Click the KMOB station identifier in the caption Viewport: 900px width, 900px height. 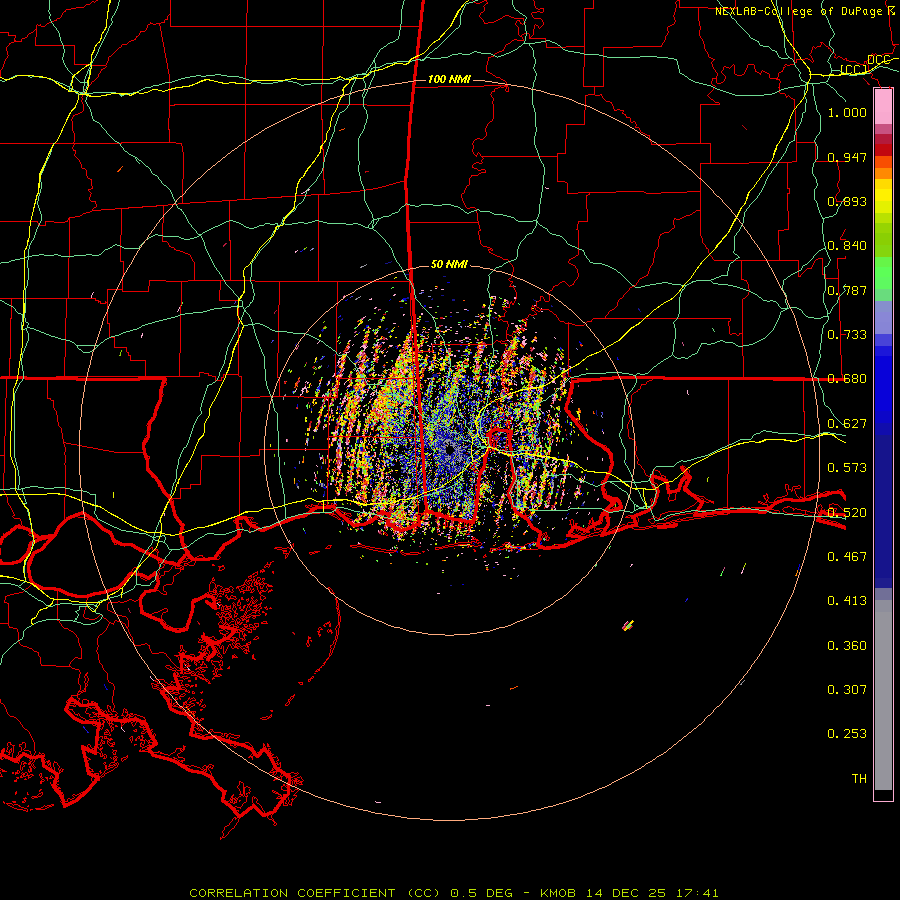click(559, 893)
